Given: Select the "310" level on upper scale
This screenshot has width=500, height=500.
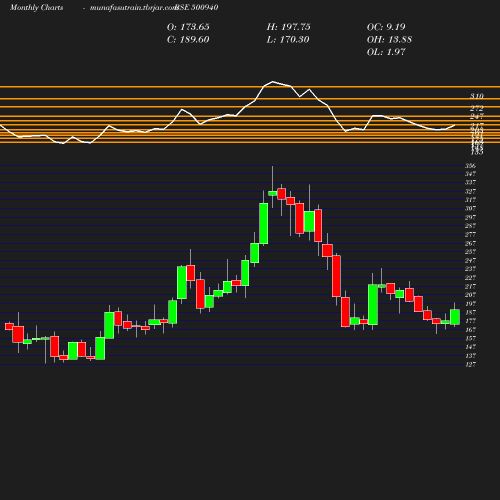Looking at the screenshot, I should pos(477,96).
